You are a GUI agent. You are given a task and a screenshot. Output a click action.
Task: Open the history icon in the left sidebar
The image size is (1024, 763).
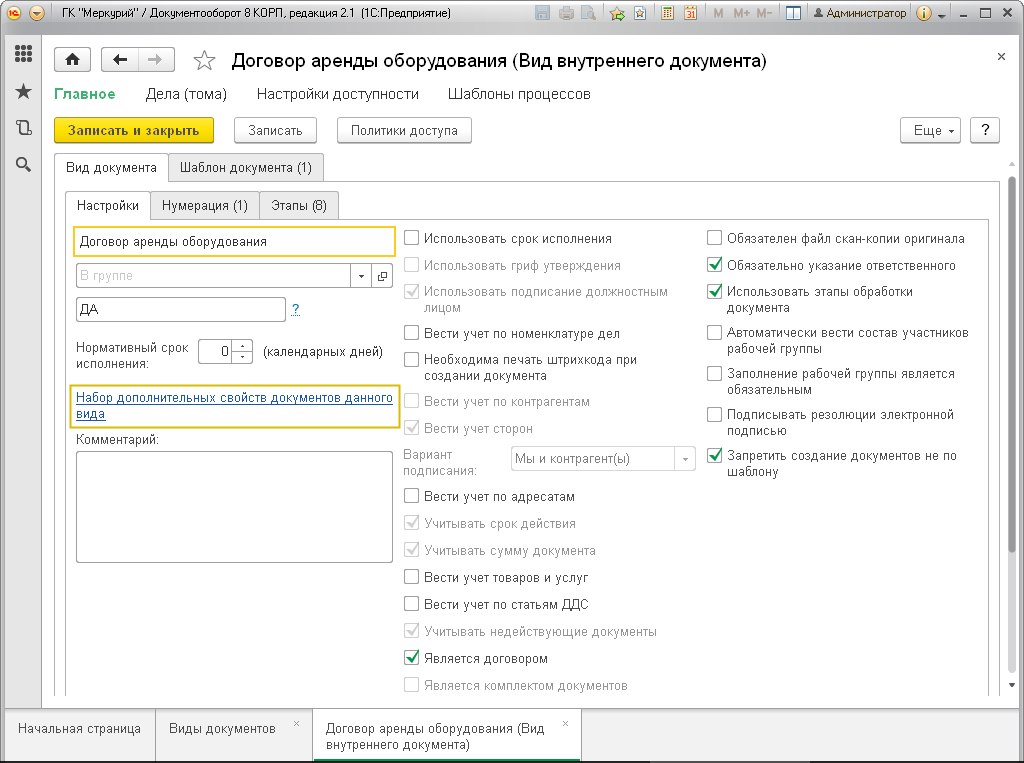click(x=24, y=127)
